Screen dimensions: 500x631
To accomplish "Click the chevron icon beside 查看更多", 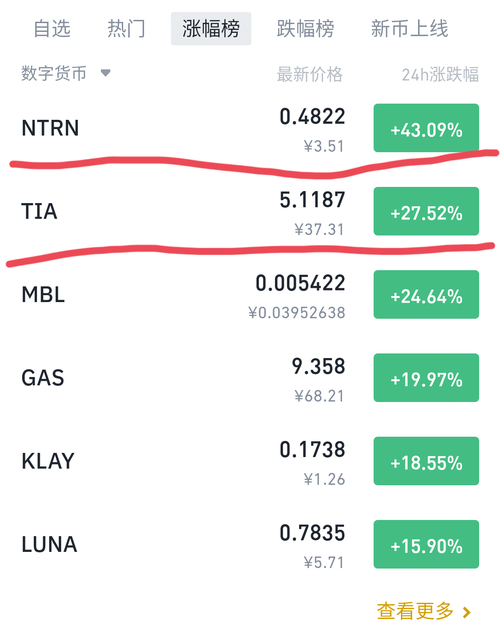I will 467,612.
